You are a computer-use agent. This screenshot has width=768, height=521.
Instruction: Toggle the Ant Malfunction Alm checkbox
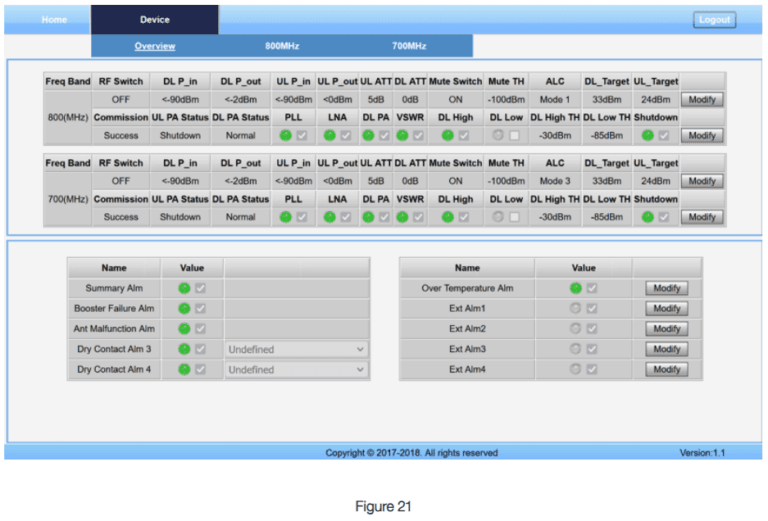click(201, 328)
